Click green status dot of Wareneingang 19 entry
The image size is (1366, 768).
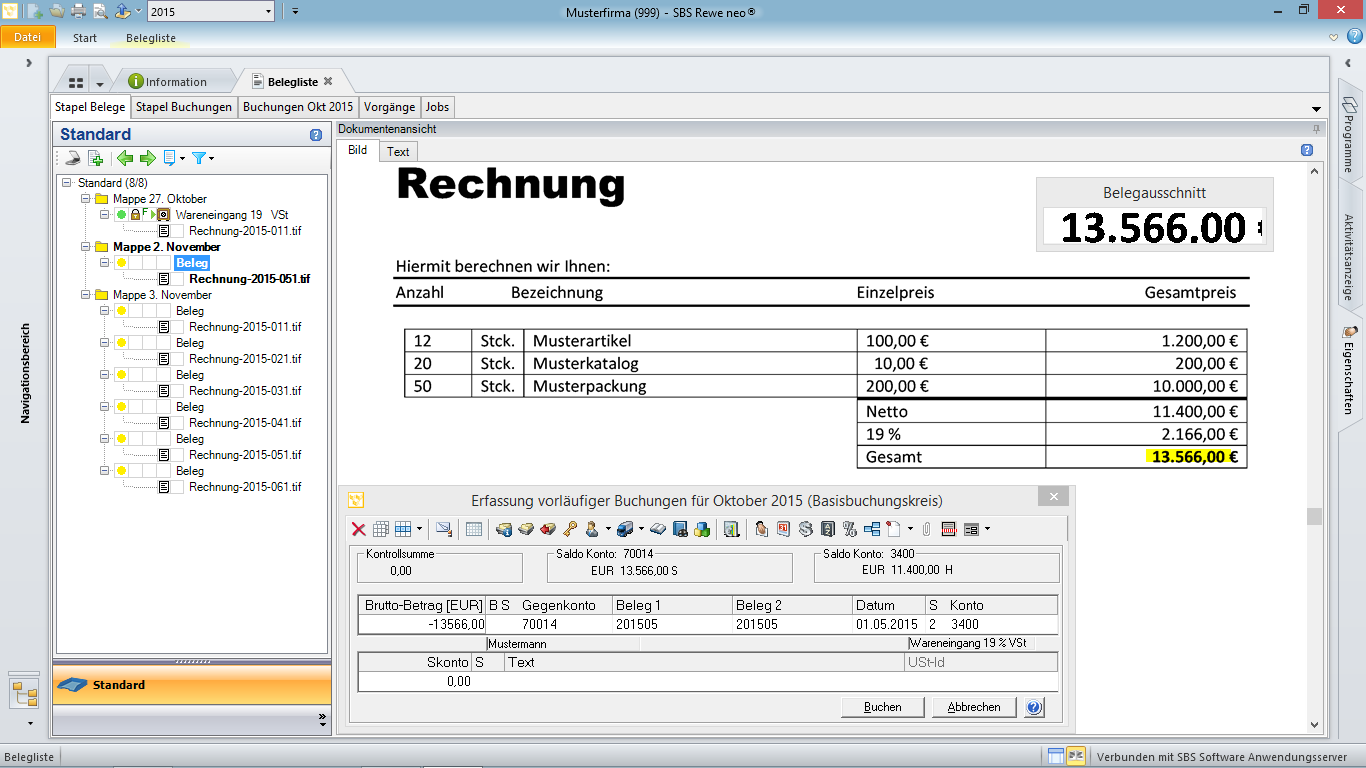(x=121, y=215)
